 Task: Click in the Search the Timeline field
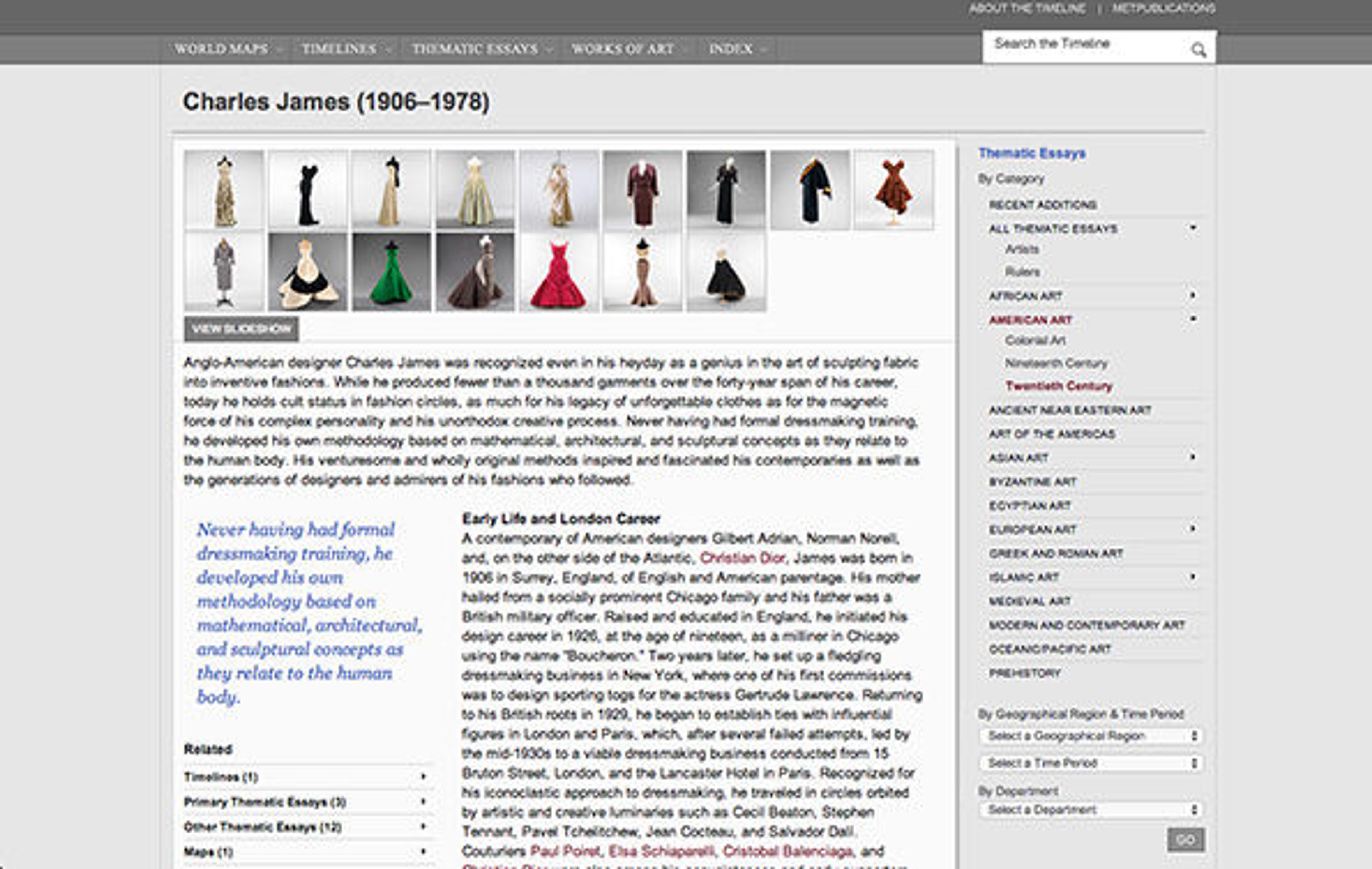point(1083,44)
